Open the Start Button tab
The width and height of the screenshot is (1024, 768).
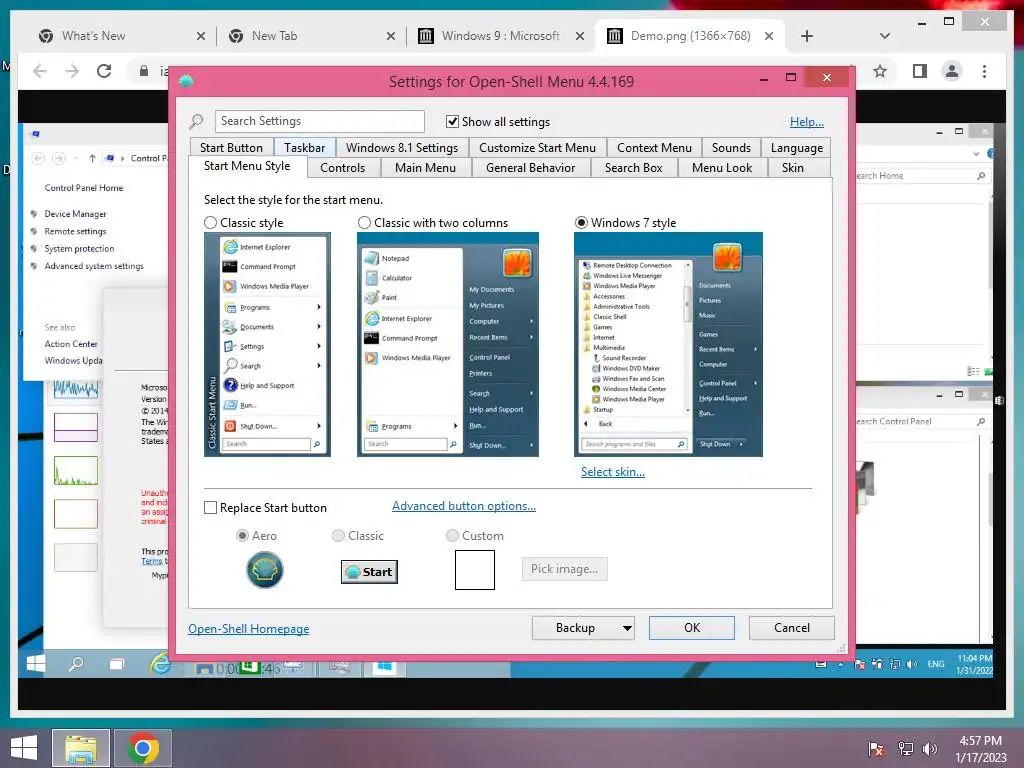pos(231,148)
